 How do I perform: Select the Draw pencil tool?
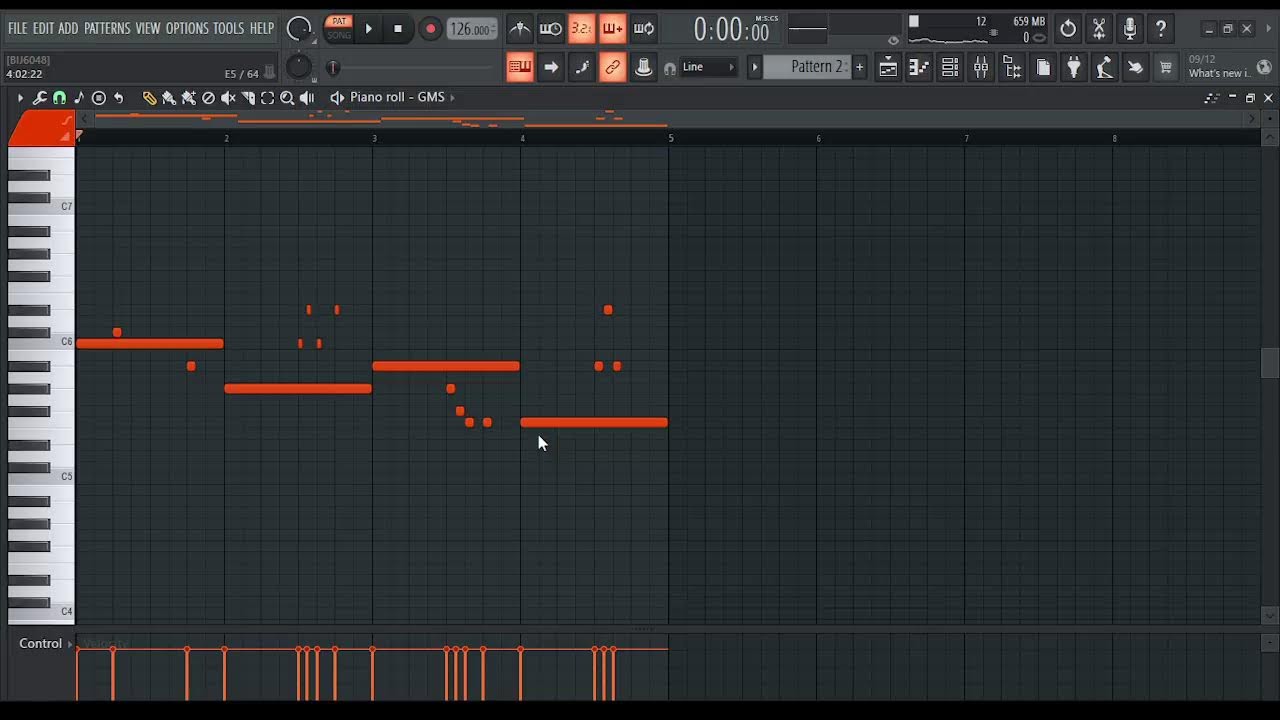(149, 98)
